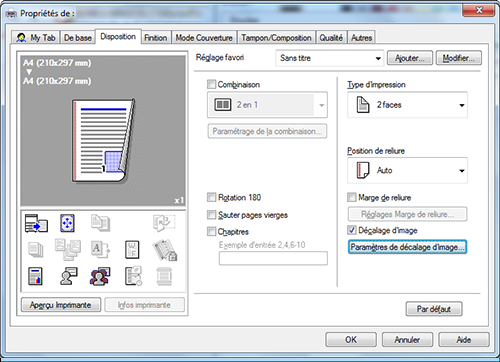Click the printer-to-paper output icon with blue arrow
This screenshot has height=362, width=500.
(36, 223)
